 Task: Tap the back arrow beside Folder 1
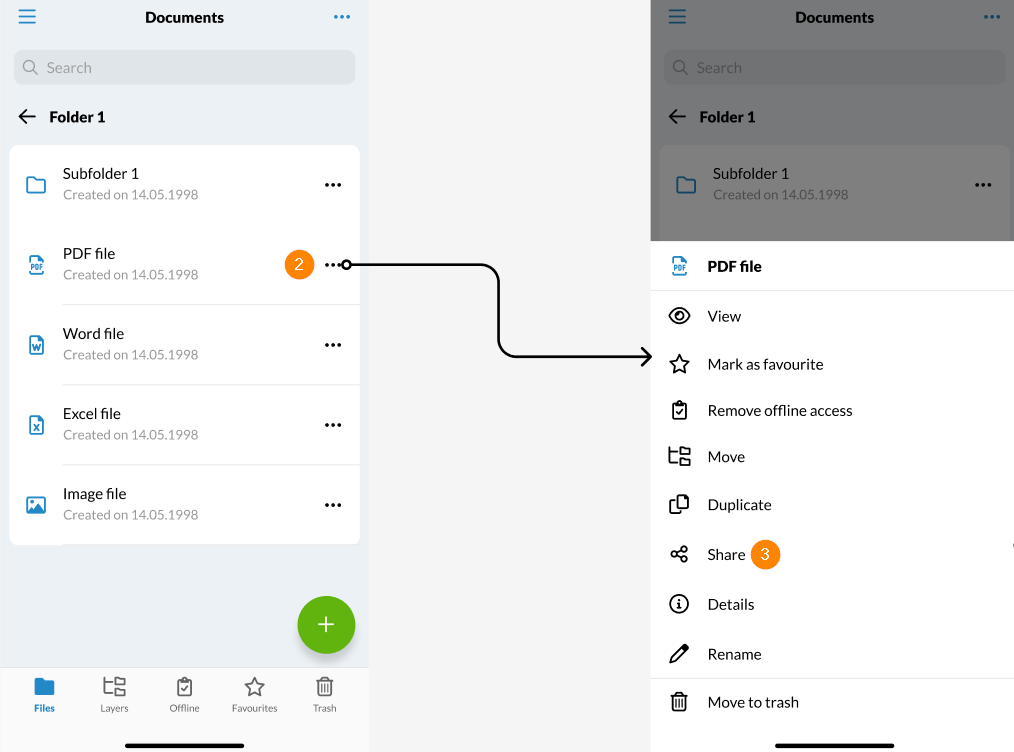tap(27, 116)
